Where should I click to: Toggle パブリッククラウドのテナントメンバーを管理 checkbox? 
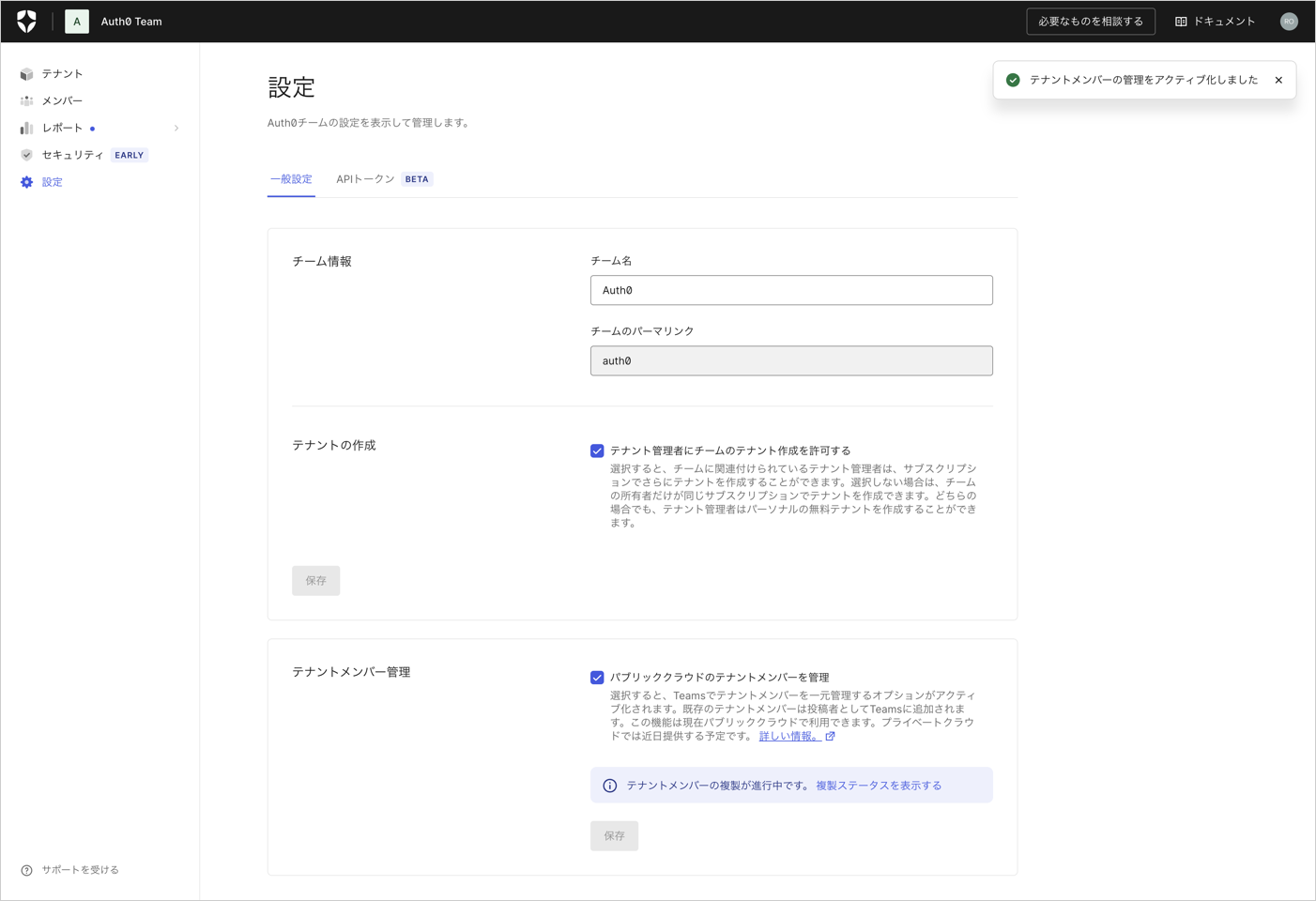[597, 678]
